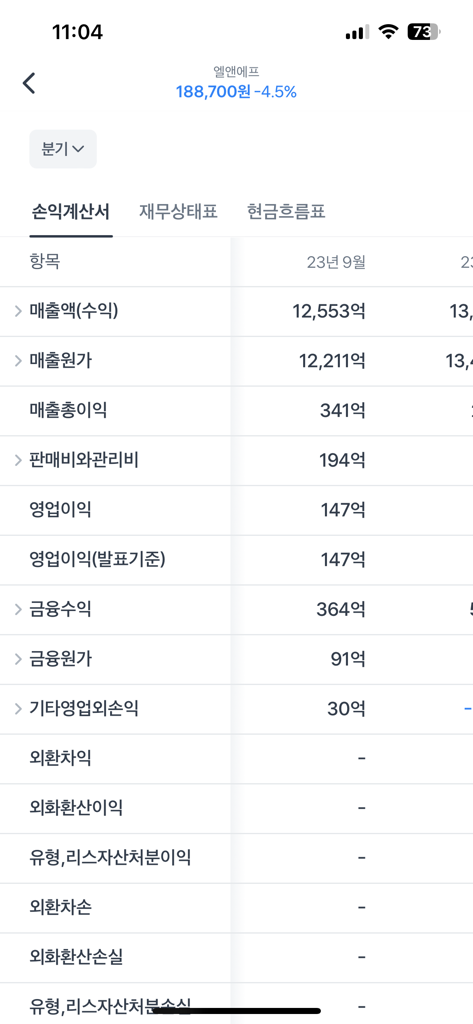Image resolution: width=473 pixels, height=1024 pixels.
Task: Tap the 엘앤에프 stock name title
Action: coord(236,72)
